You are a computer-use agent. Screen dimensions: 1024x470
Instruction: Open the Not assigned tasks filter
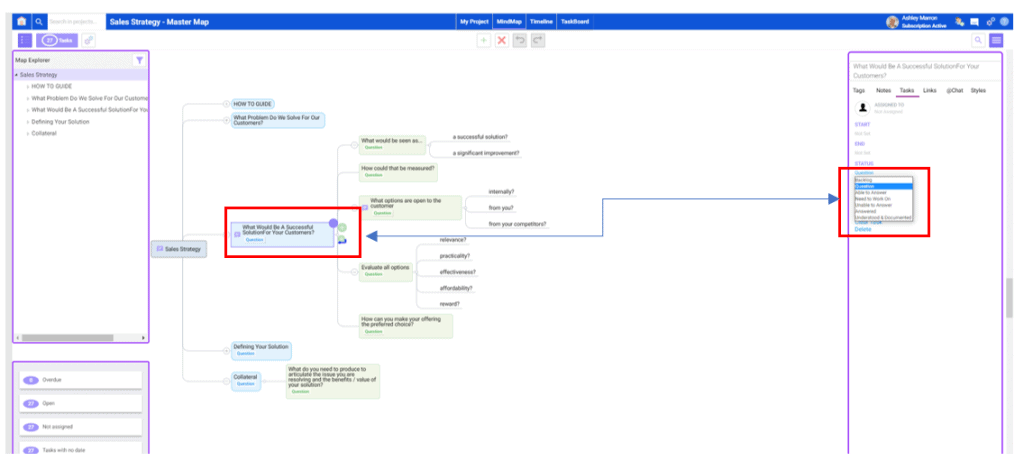click(x=80, y=427)
